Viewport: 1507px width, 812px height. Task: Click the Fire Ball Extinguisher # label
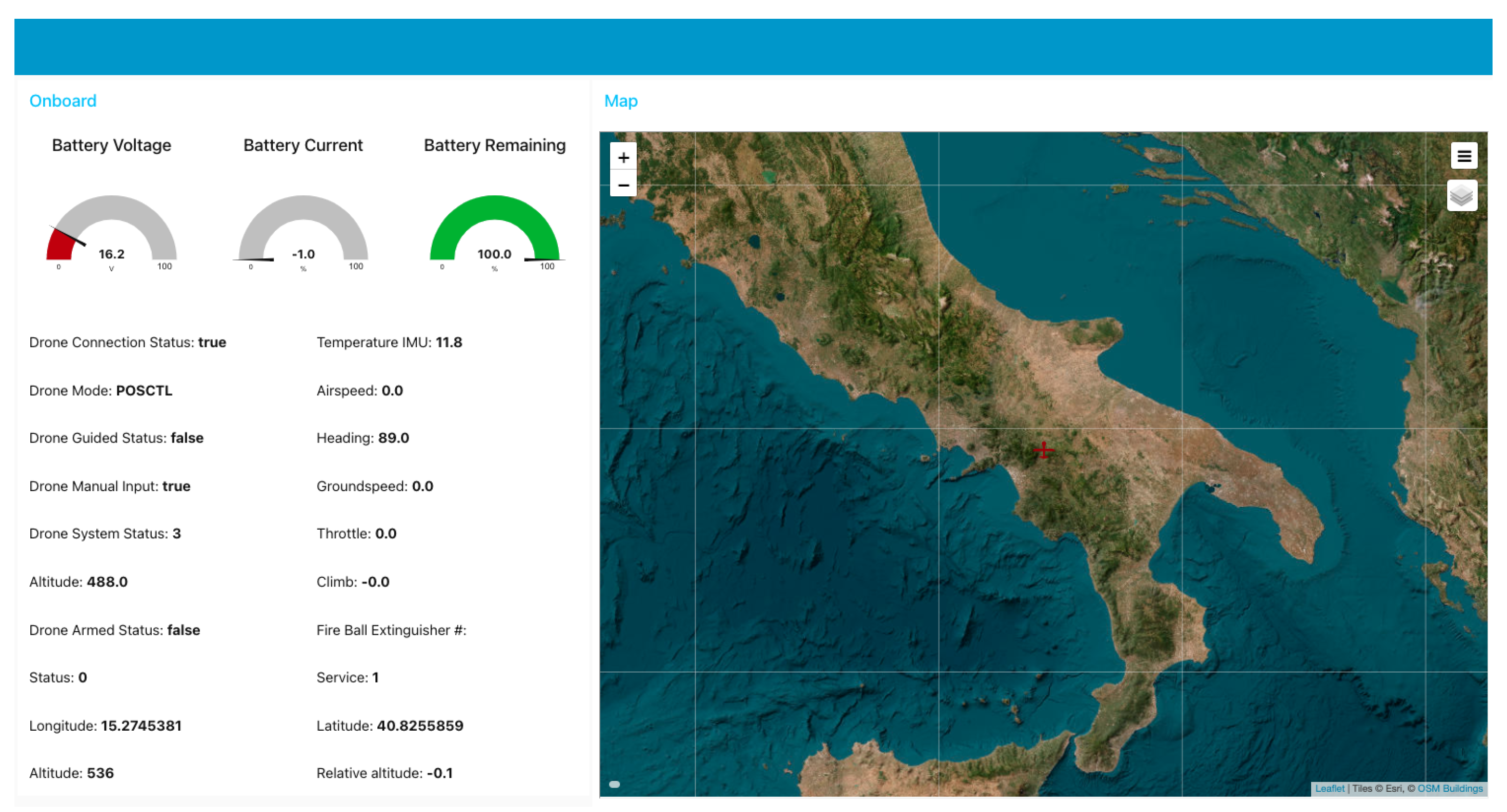click(391, 630)
